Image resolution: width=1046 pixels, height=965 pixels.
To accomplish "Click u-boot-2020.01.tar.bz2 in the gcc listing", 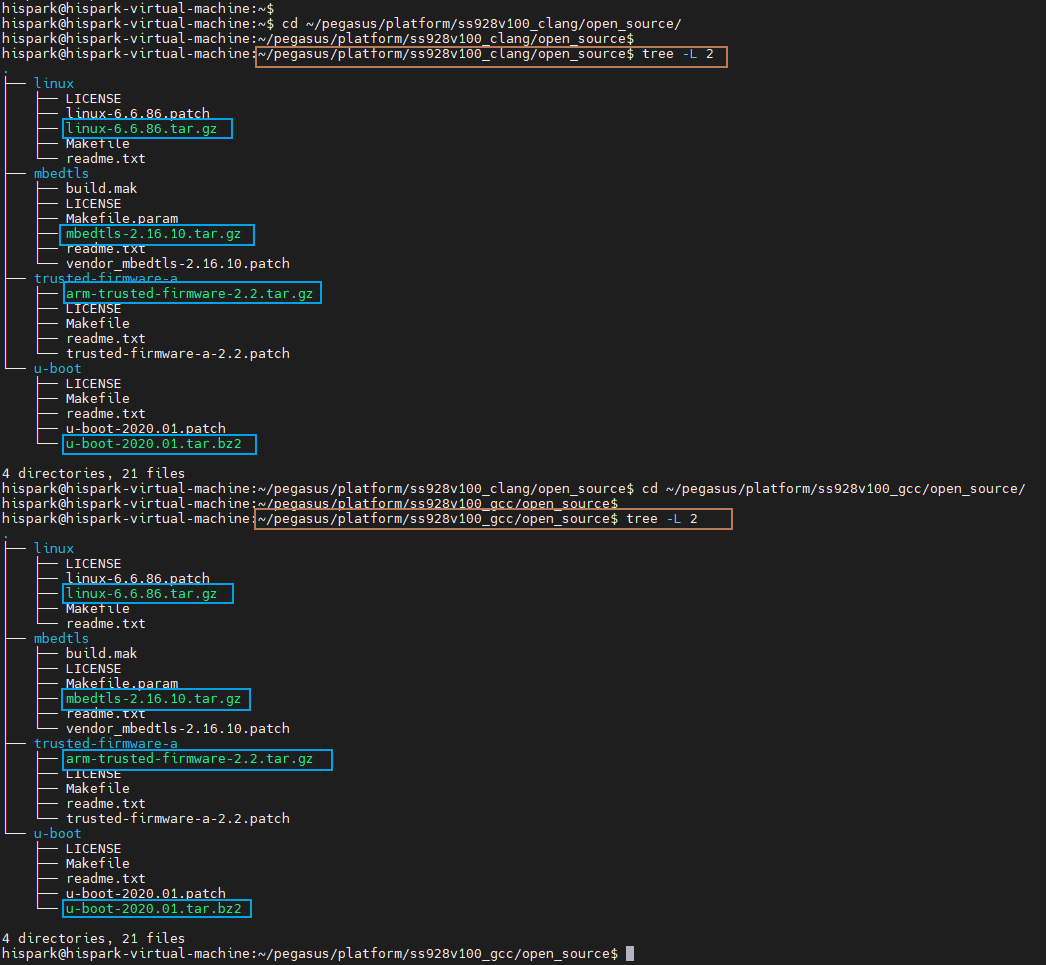I will click(x=153, y=909).
